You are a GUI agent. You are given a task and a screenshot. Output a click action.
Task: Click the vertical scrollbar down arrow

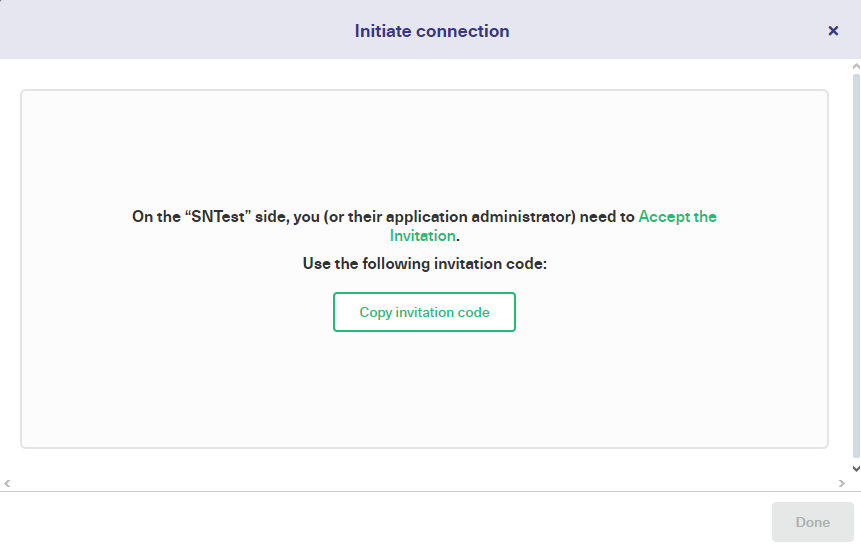[x=856, y=469]
